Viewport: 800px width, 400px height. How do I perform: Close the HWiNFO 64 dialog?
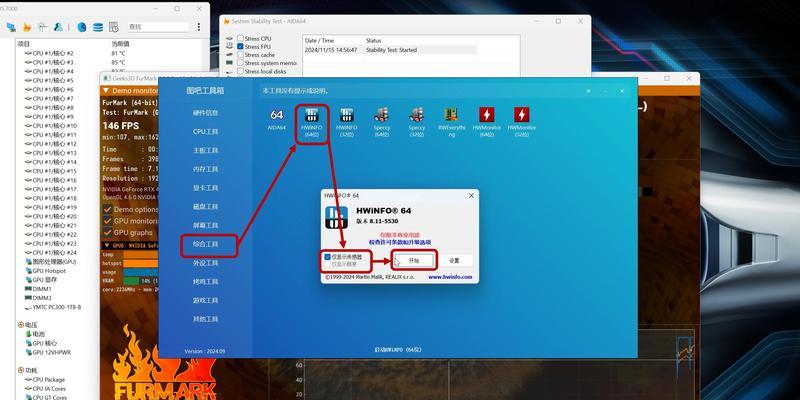[x=471, y=195]
